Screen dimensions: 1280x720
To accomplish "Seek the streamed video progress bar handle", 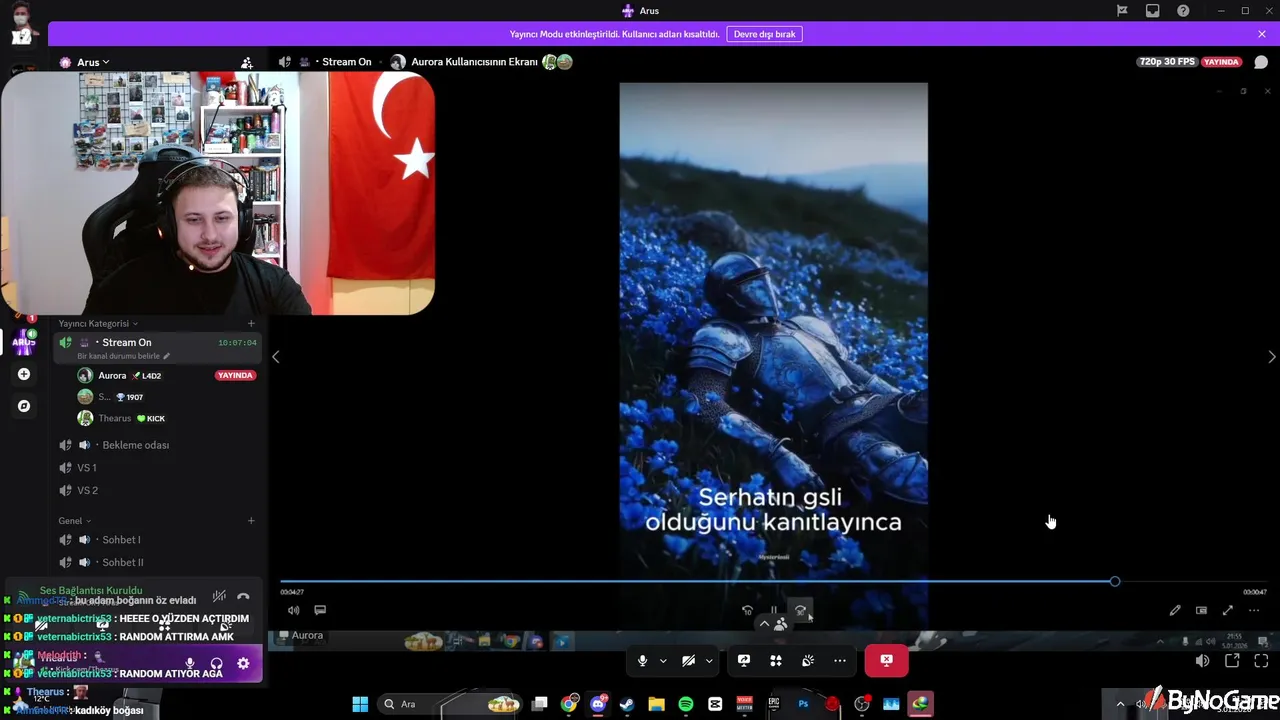I will coord(1115,581).
